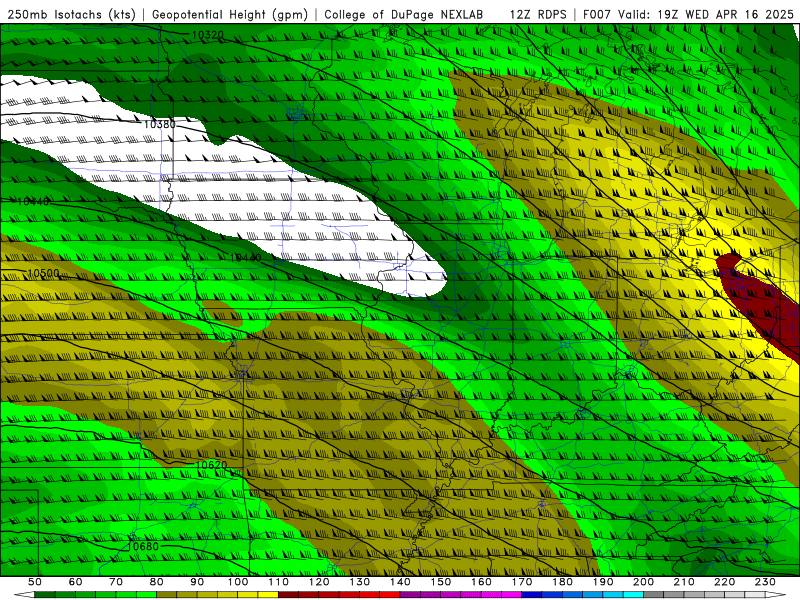Screen dimensions: 800x600
Task: Click the 10500 height contour label
Action: click(43, 273)
